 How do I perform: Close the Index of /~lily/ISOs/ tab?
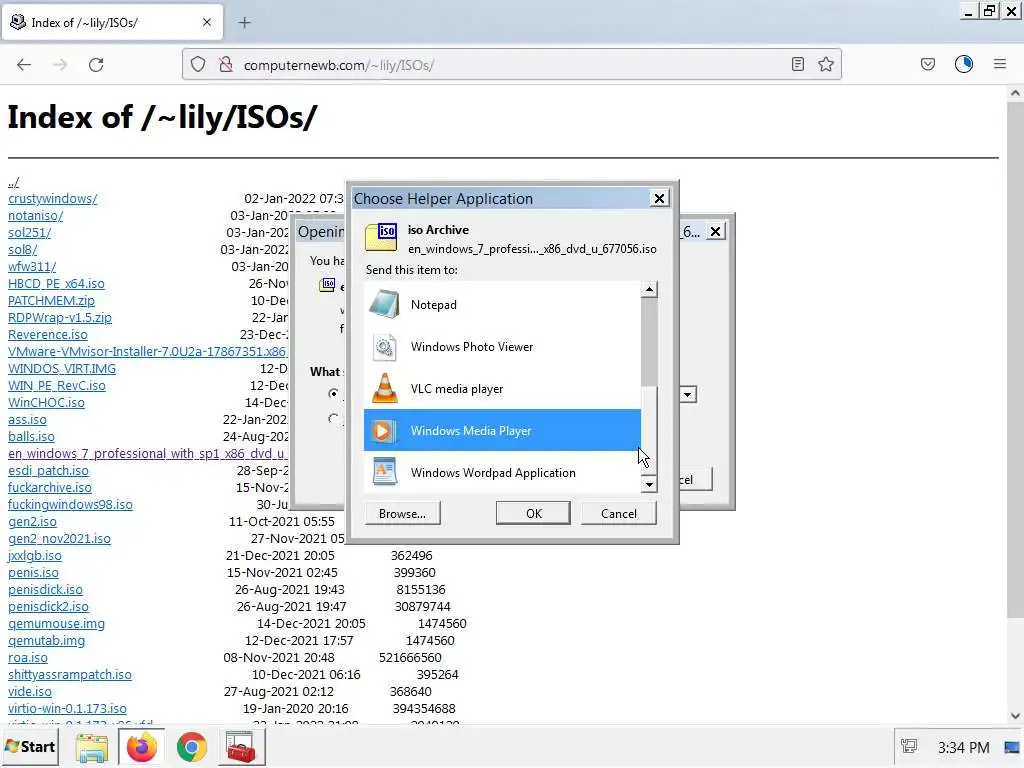click(207, 22)
